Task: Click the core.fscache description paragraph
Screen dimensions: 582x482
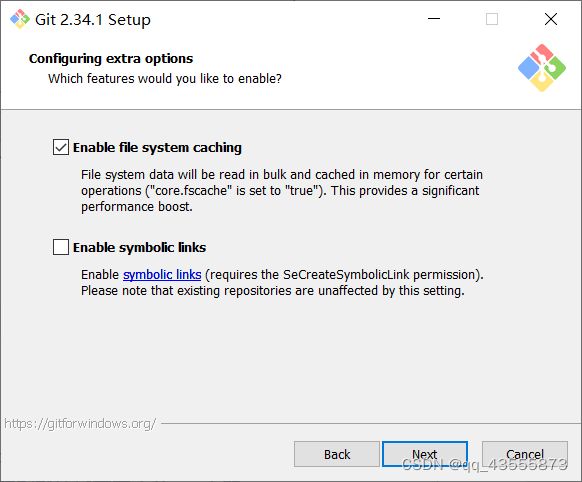Action: pos(282,190)
